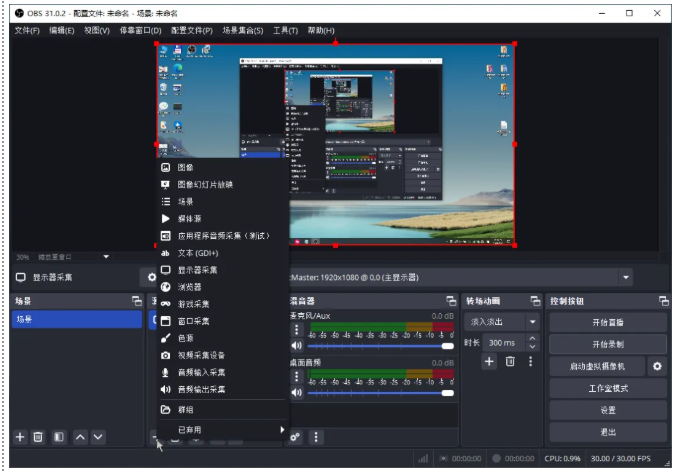This screenshot has height=472, width=673.
Task: Move the scene up
Action: (80, 437)
